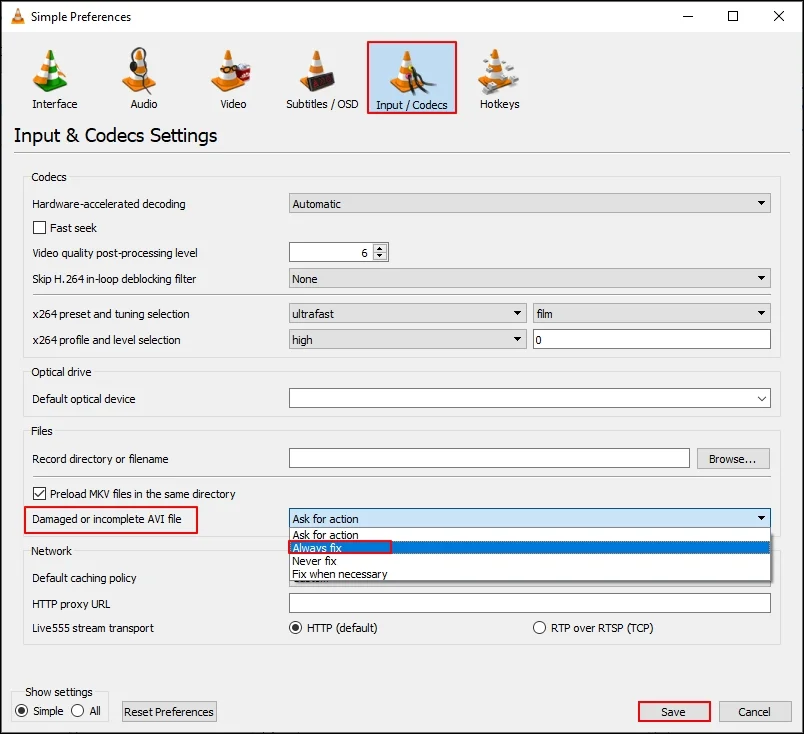Expand Hardware-accelerated decoding dropdown

(x=530, y=204)
